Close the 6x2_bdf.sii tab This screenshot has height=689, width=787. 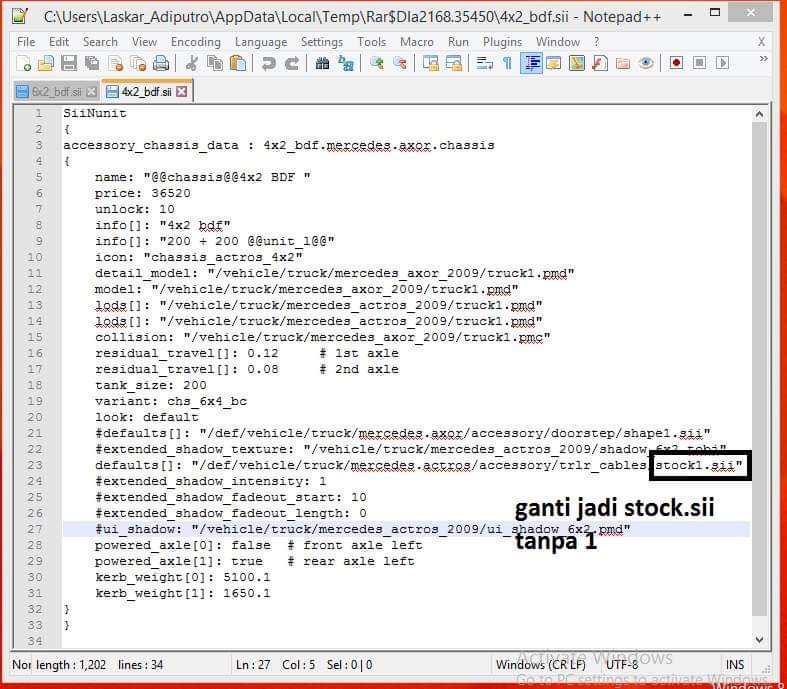click(x=91, y=92)
